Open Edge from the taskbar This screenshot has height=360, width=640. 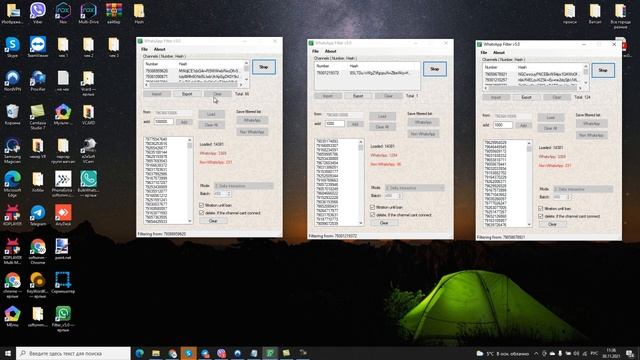coord(140,353)
